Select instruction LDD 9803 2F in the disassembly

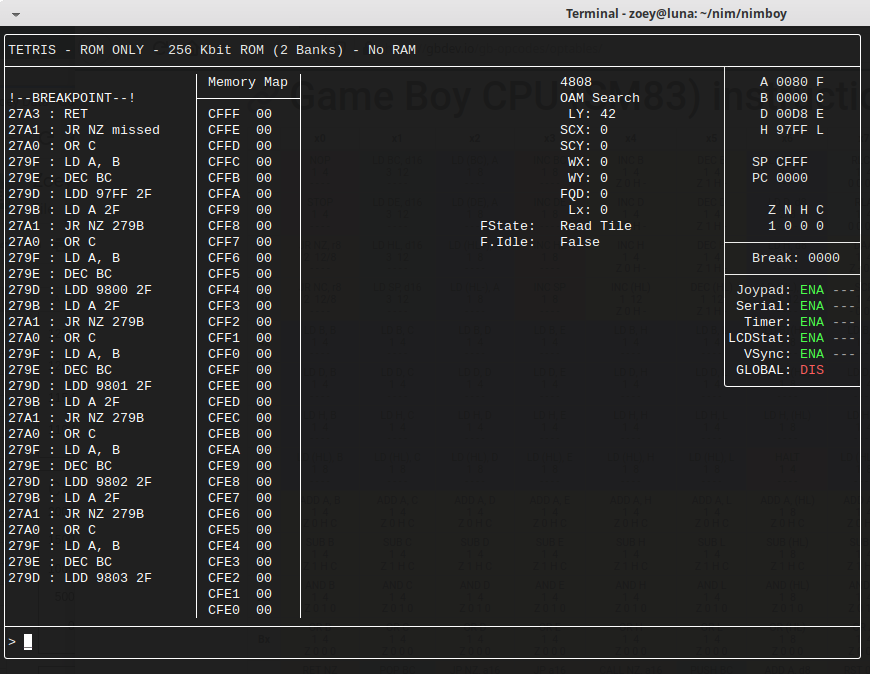[x=90, y=577]
